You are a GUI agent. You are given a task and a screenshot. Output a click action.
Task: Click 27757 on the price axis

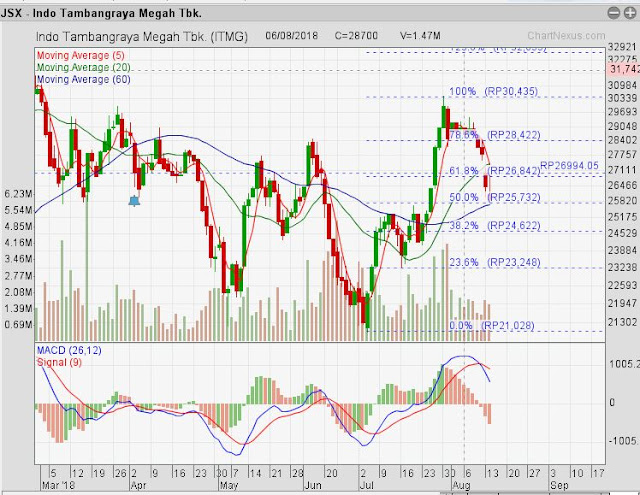622,155
